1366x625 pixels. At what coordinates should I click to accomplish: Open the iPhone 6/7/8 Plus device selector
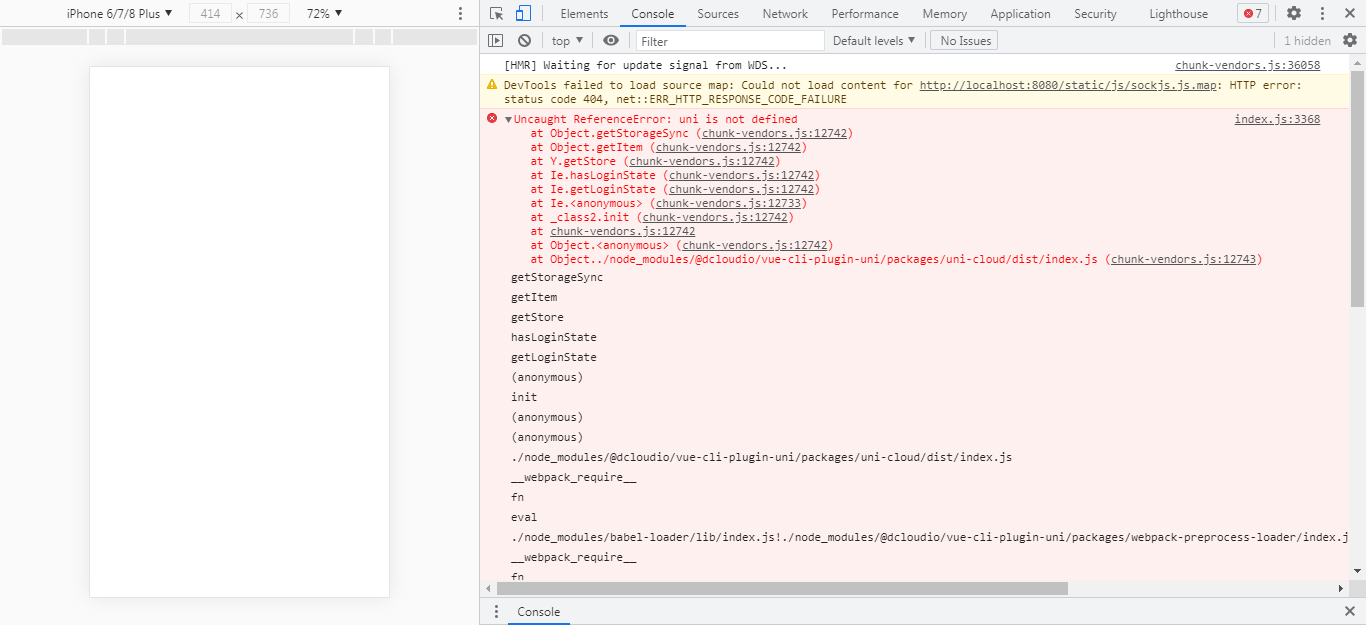119,14
